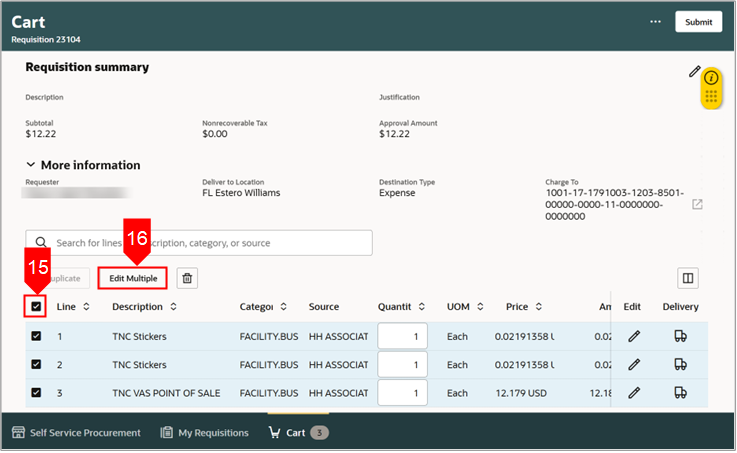The height and width of the screenshot is (453, 737).
Task: Uncheck line 3 checkbox
Action: click(x=36, y=392)
